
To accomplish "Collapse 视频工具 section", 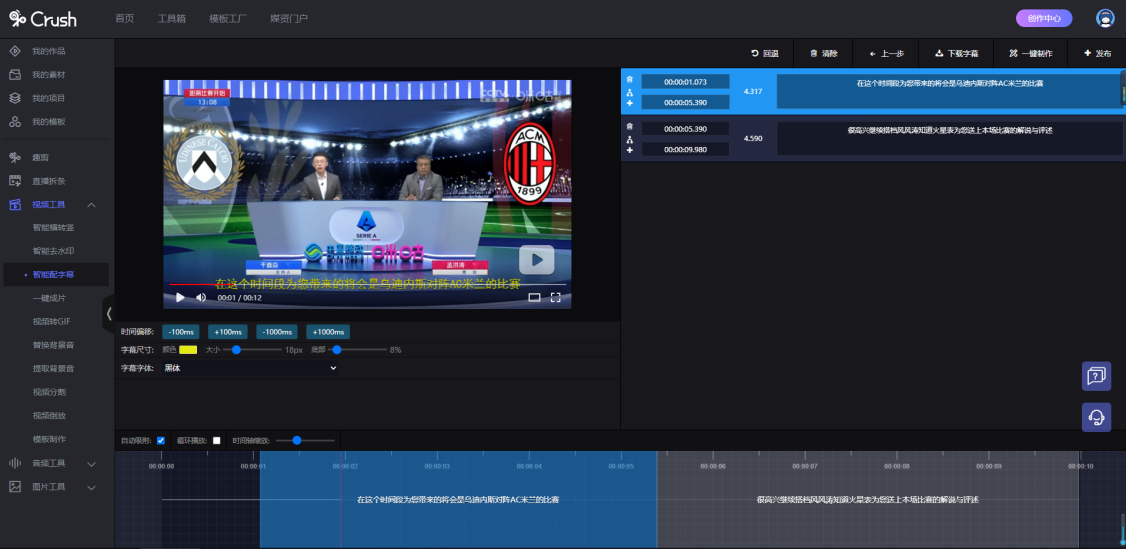I will click(91, 205).
